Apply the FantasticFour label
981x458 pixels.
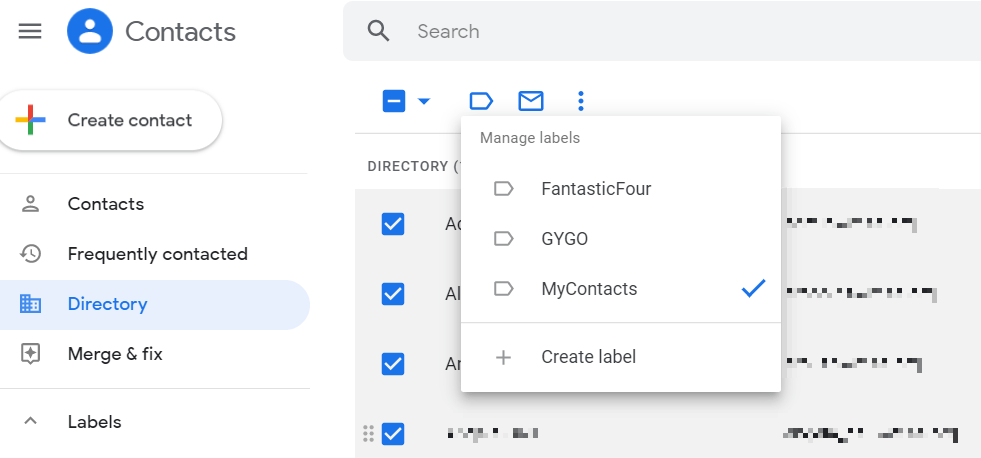point(621,188)
